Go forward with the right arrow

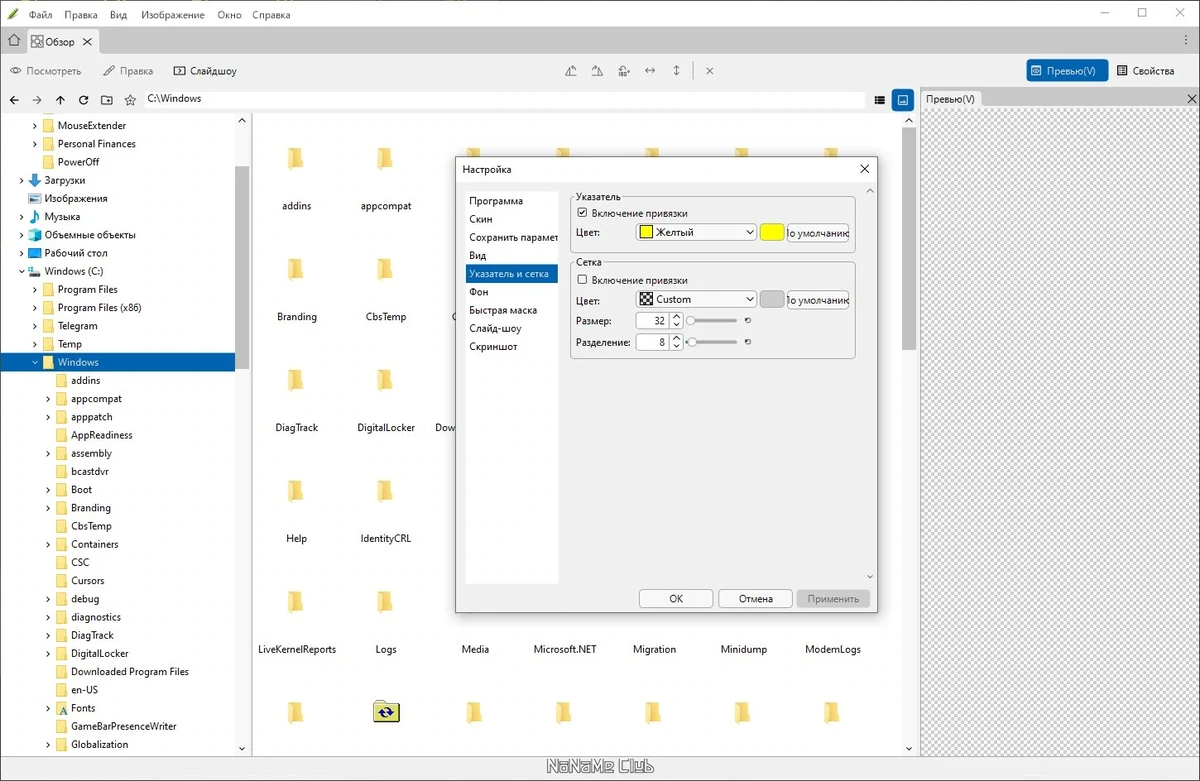(x=37, y=100)
